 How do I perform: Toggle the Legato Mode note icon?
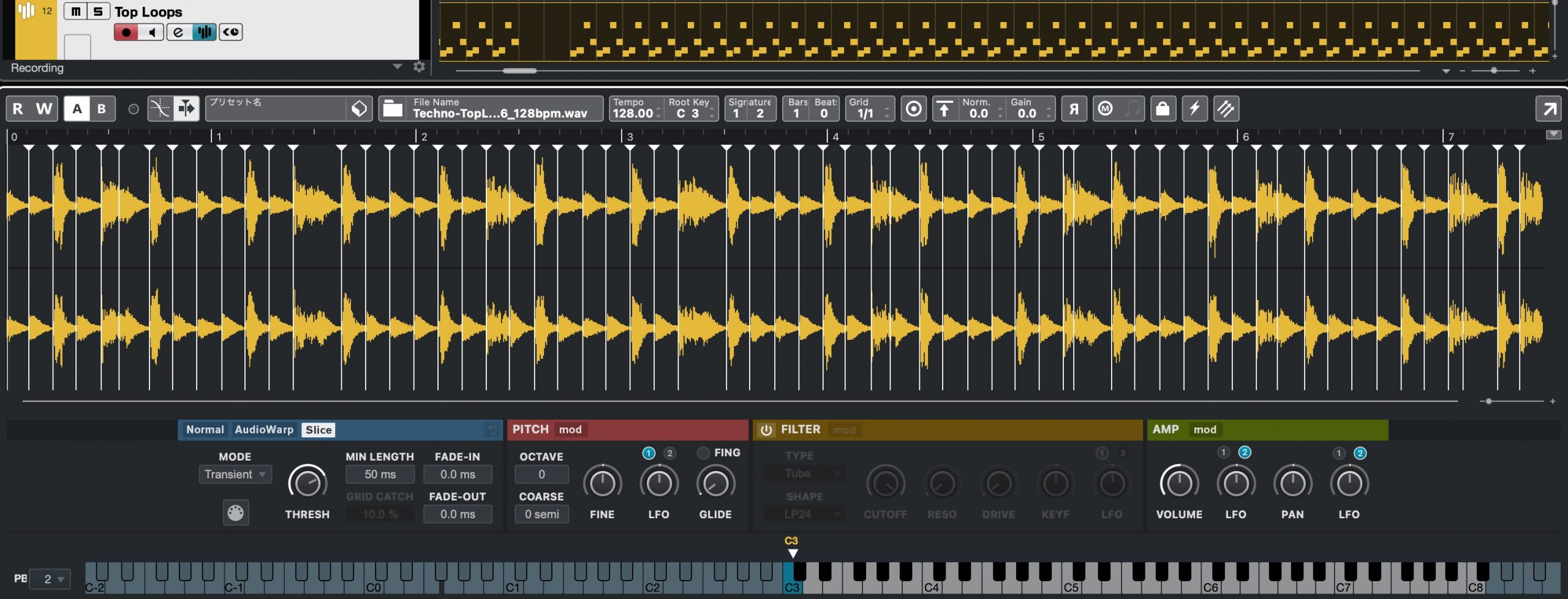click(1133, 109)
